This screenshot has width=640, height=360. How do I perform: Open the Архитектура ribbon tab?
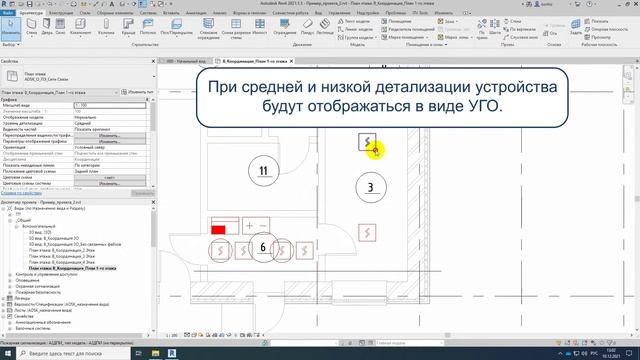pyautogui.click(x=31, y=13)
